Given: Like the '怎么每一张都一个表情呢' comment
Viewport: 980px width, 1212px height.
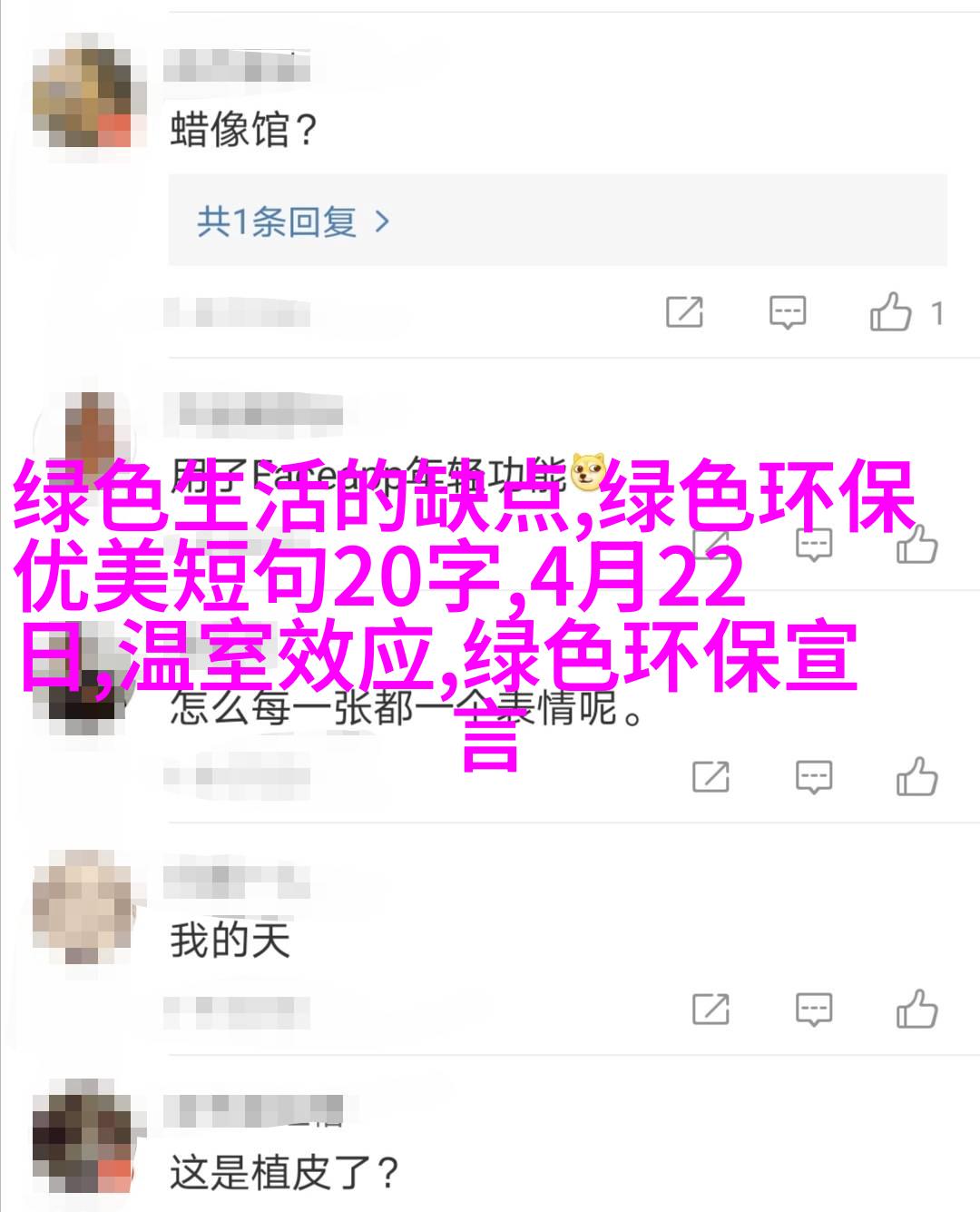Looking at the screenshot, I should [916, 776].
